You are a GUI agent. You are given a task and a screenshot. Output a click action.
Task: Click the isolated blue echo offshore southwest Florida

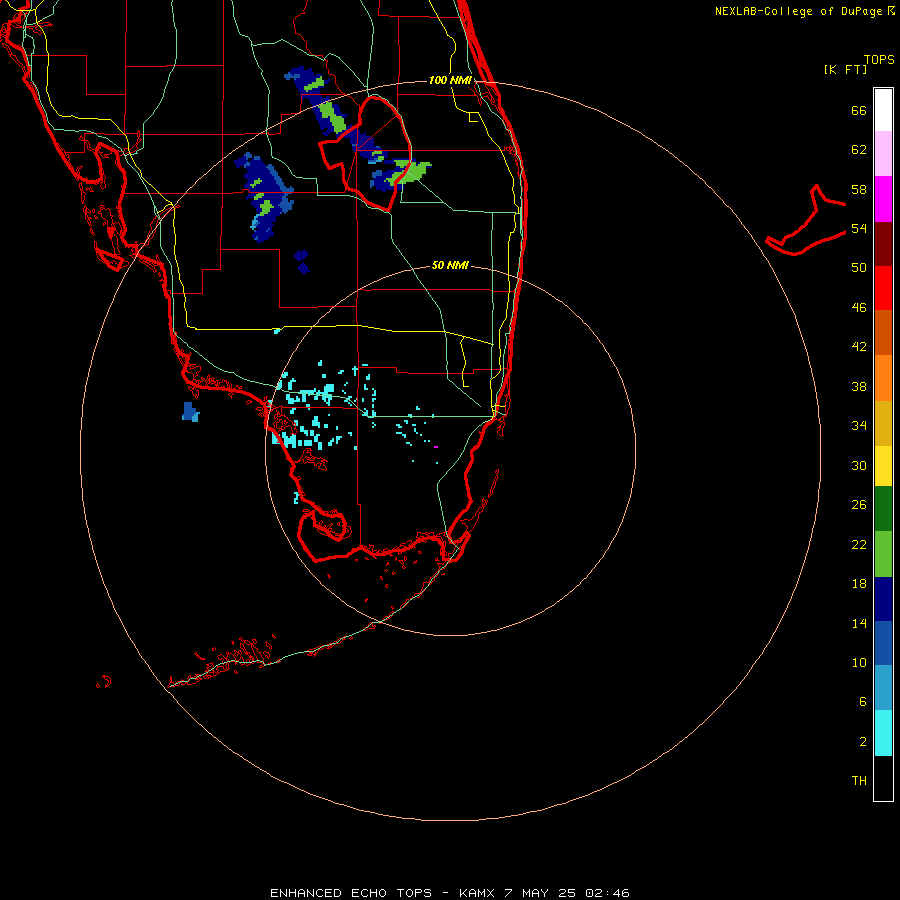pos(190,412)
